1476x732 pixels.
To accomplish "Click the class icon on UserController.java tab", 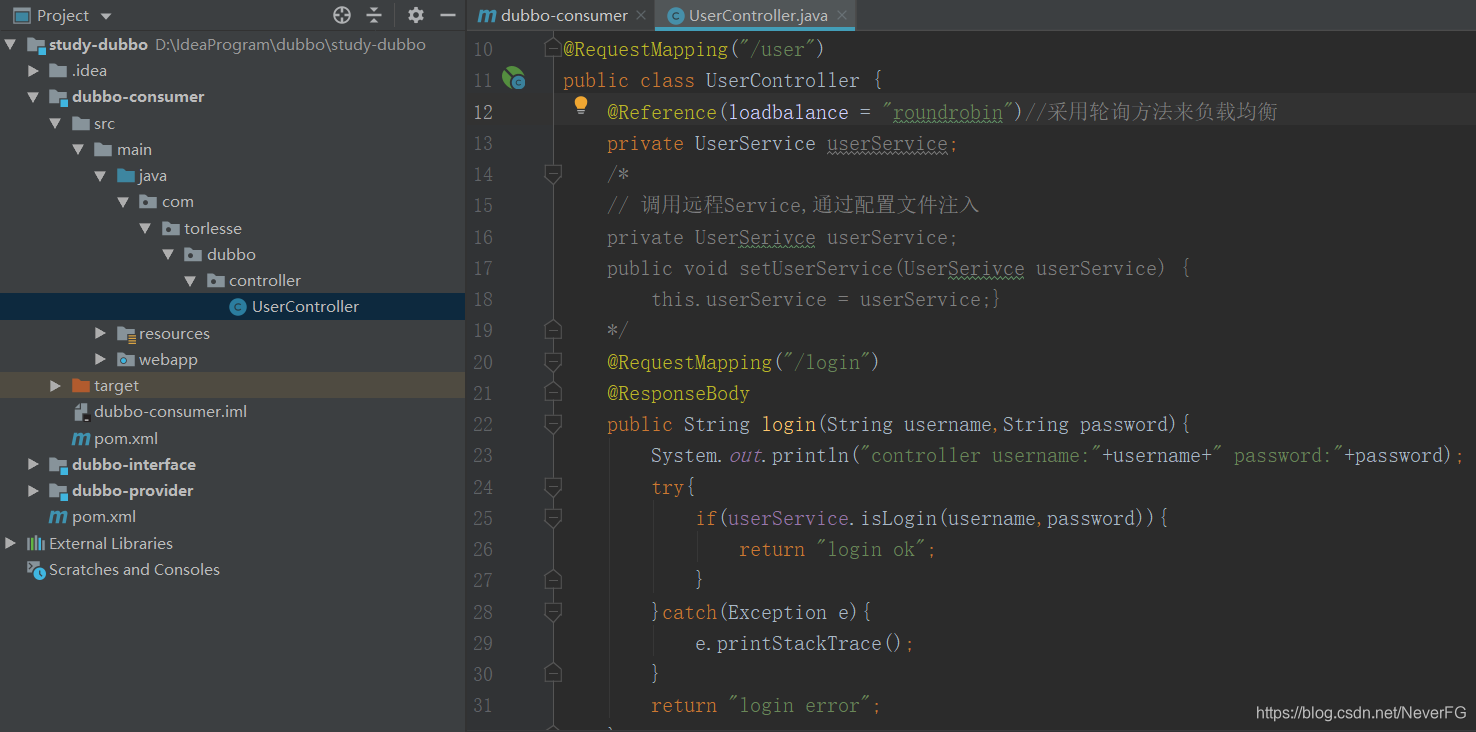I will pos(675,16).
